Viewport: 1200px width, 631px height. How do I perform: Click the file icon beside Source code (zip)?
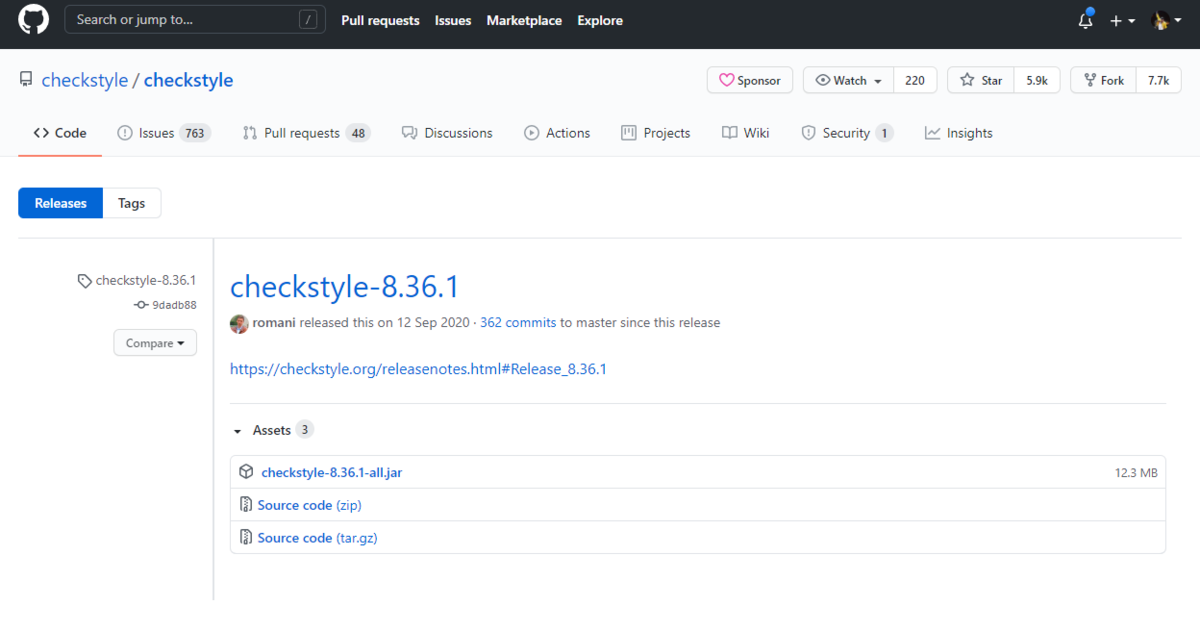246,504
